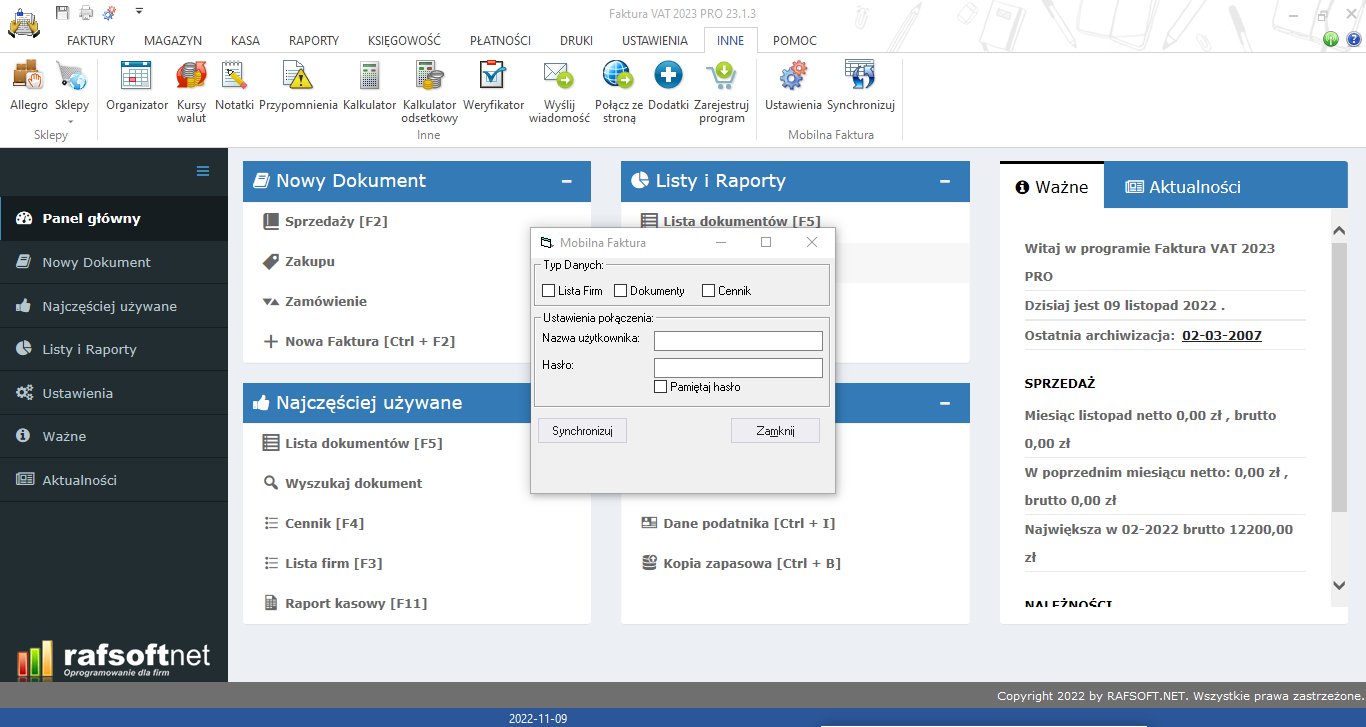Tick the Pamiętaj hasło checkbox
The width and height of the screenshot is (1366, 727).
pos(660,387)
